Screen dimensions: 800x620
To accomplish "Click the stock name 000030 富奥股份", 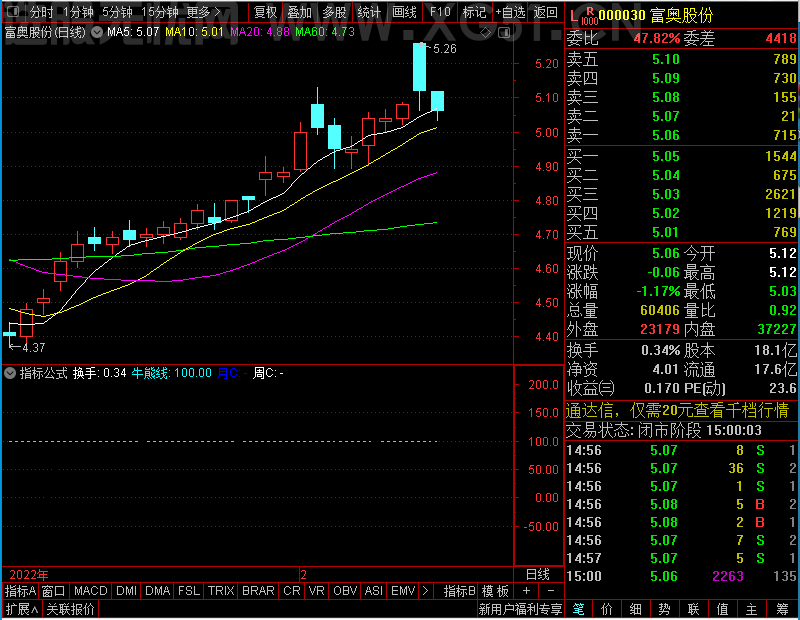I will tap(656, 16).
